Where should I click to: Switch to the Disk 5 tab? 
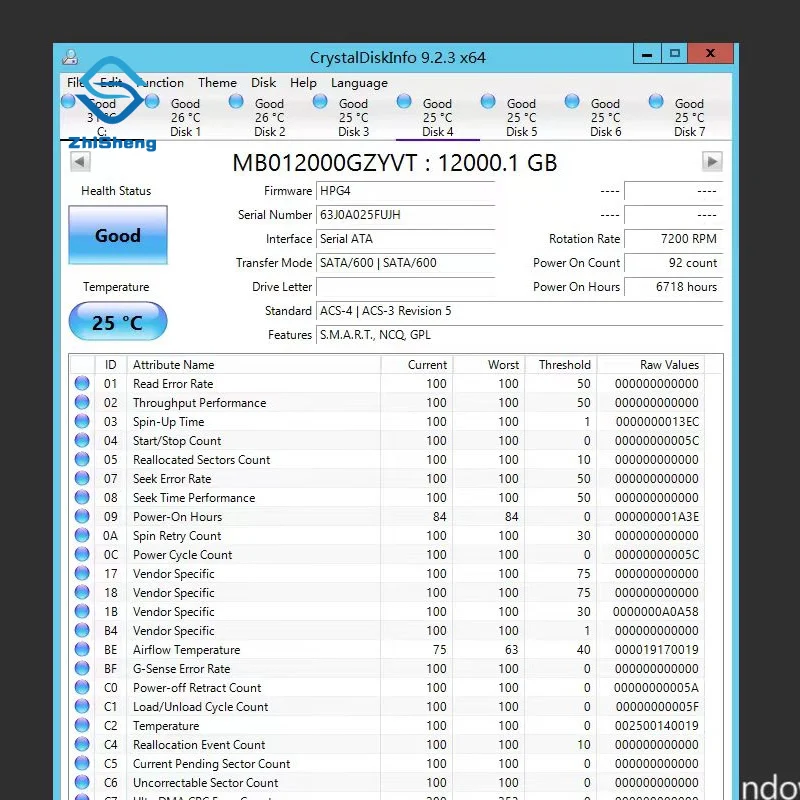coord(521,117)
